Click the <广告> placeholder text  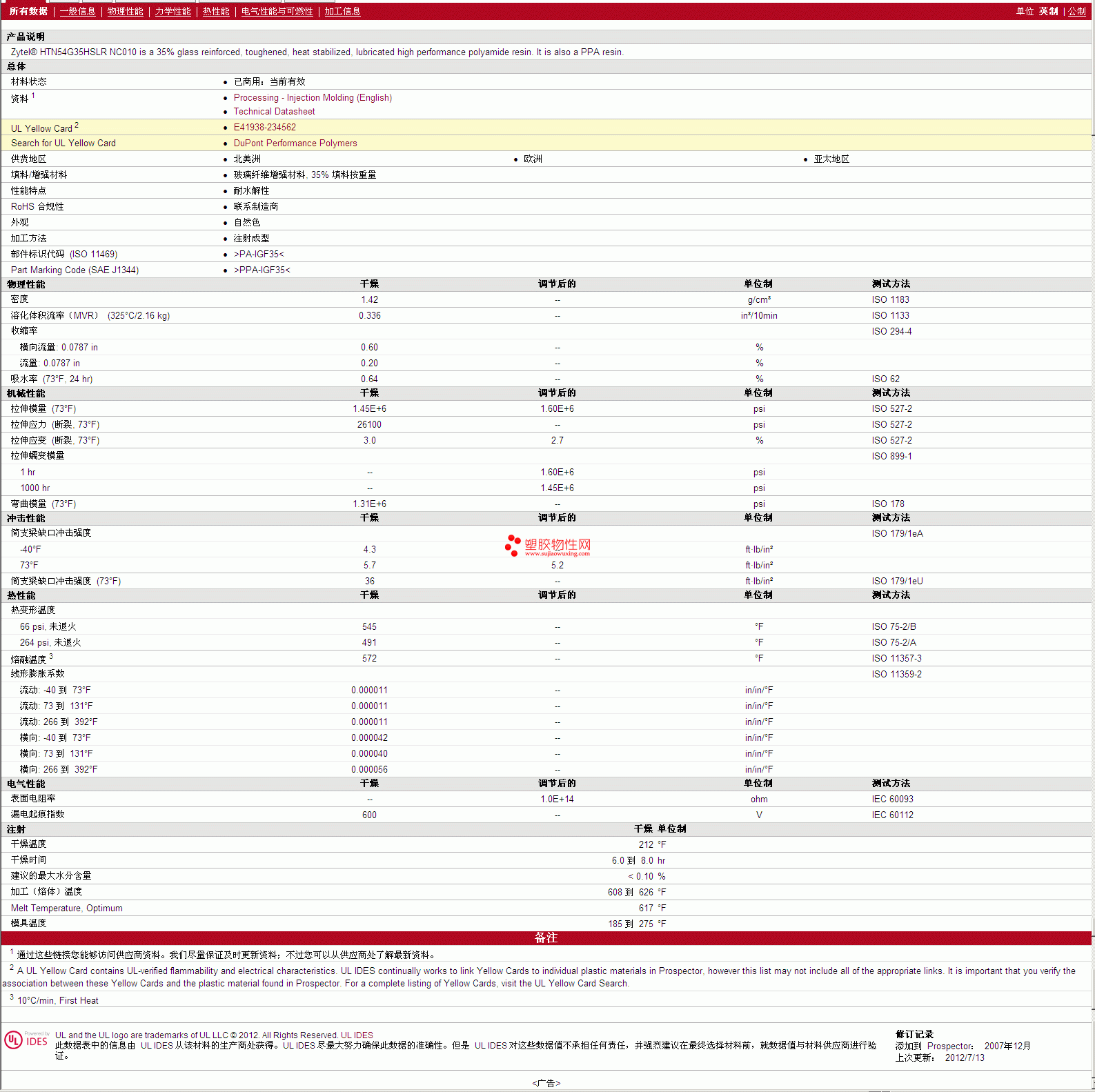pos(546,1083)
